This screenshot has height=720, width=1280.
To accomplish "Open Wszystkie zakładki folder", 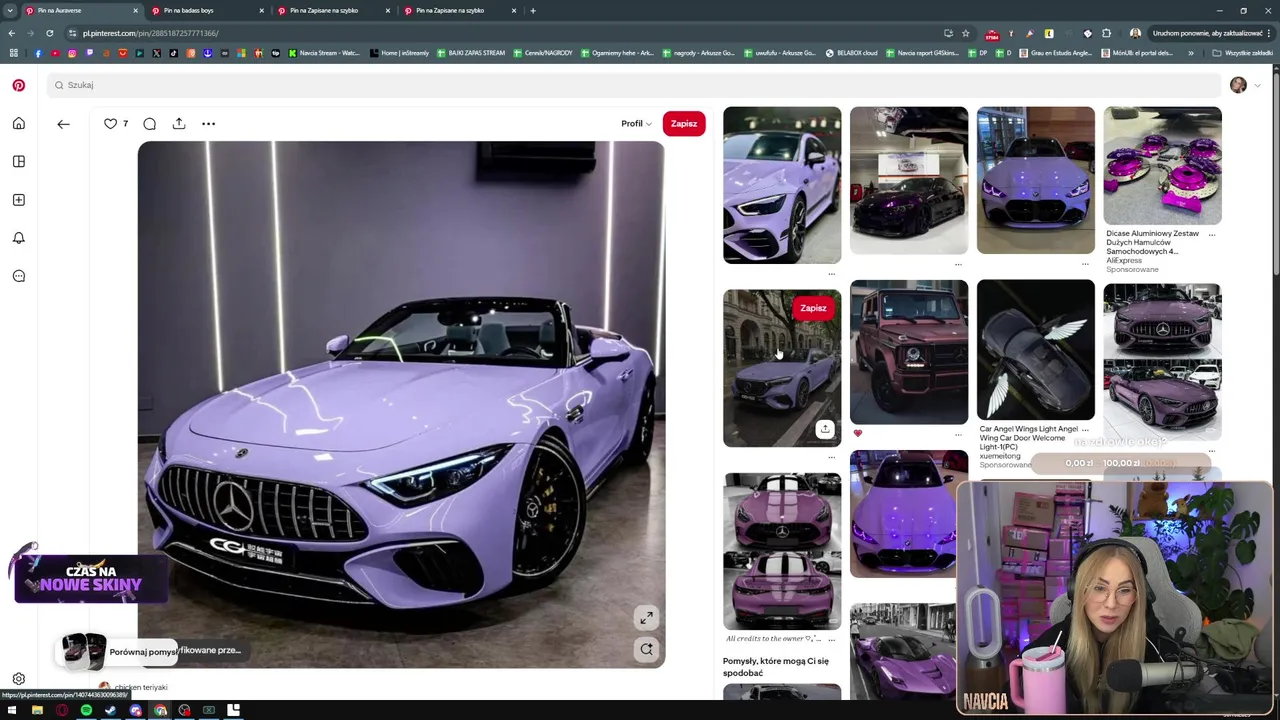I will [x=1242, y=53].
